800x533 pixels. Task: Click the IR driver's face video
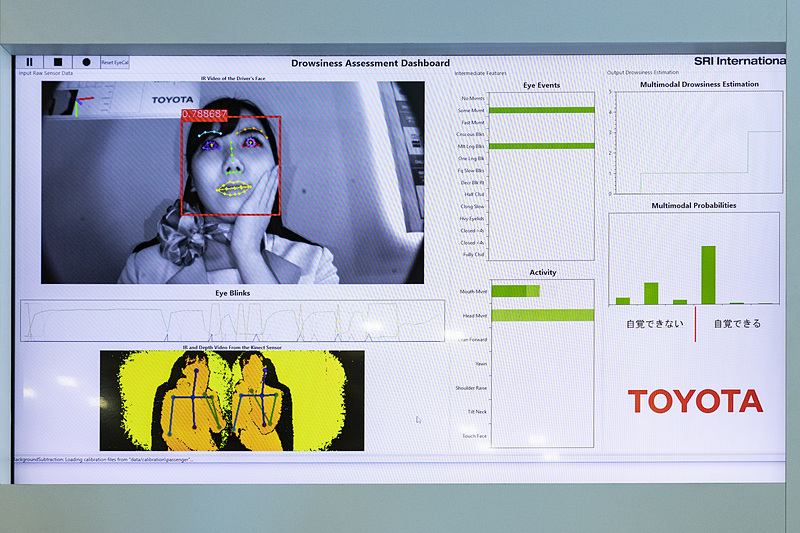click(233, 182)
